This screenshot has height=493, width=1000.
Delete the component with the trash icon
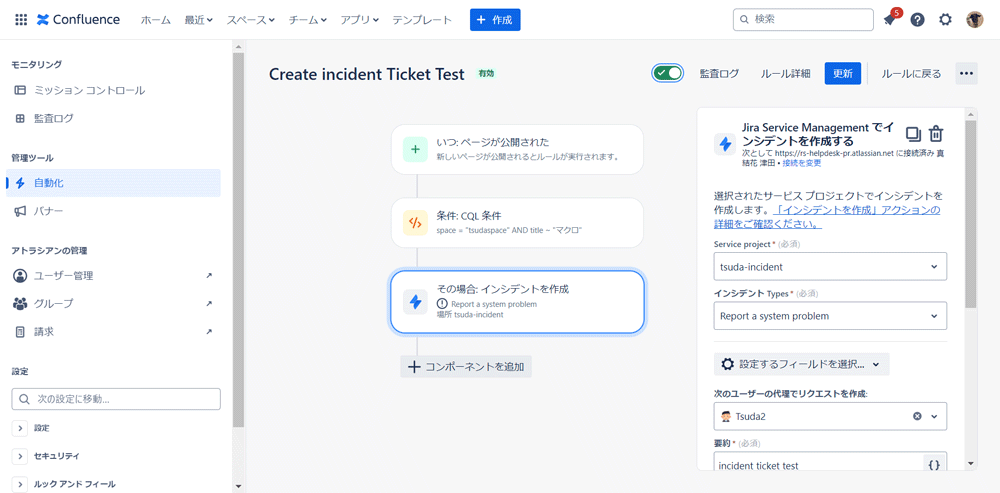tap(936, 134)
